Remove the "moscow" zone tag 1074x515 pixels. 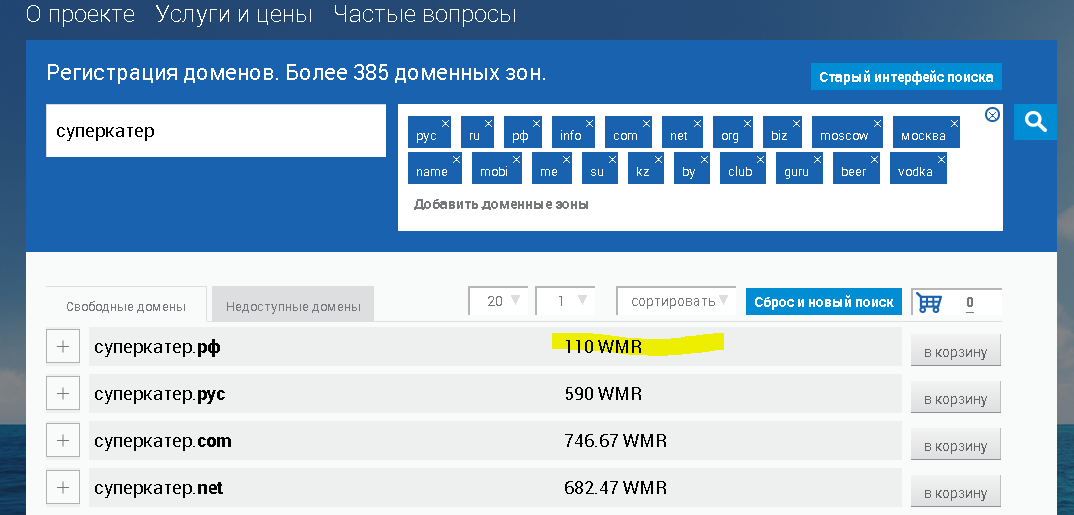(877, 123)
